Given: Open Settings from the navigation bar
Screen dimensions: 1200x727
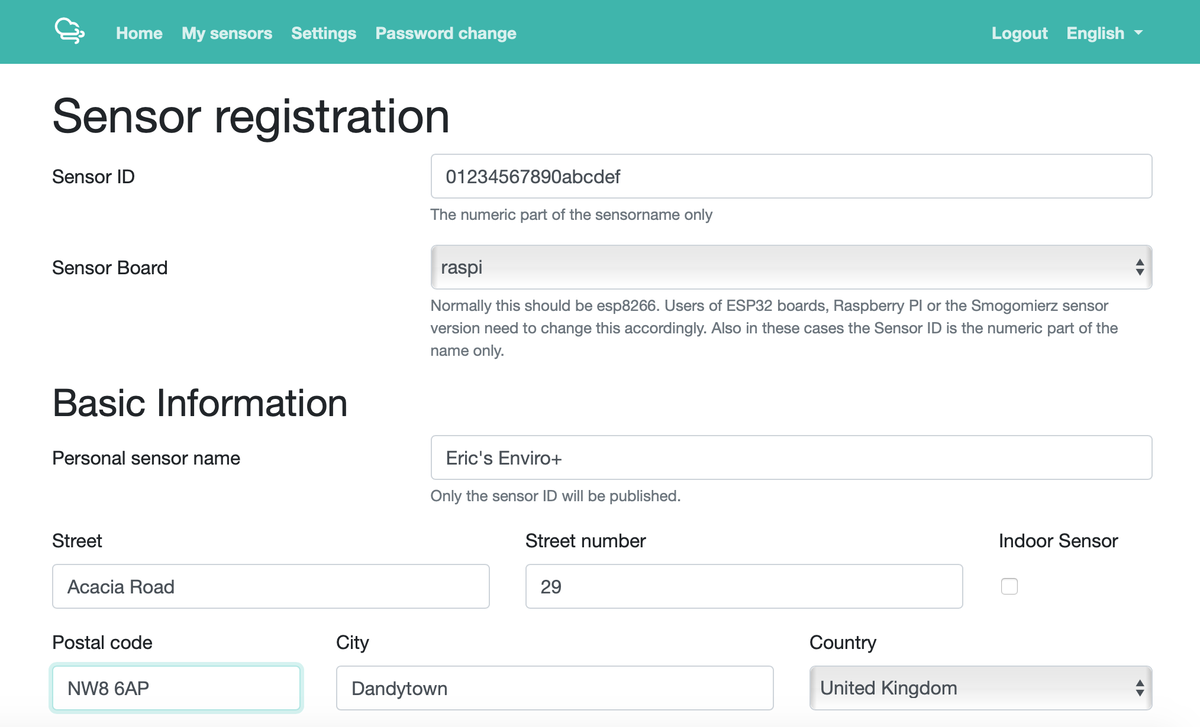Looking at the screenshot, I should (x=323, y=33).
